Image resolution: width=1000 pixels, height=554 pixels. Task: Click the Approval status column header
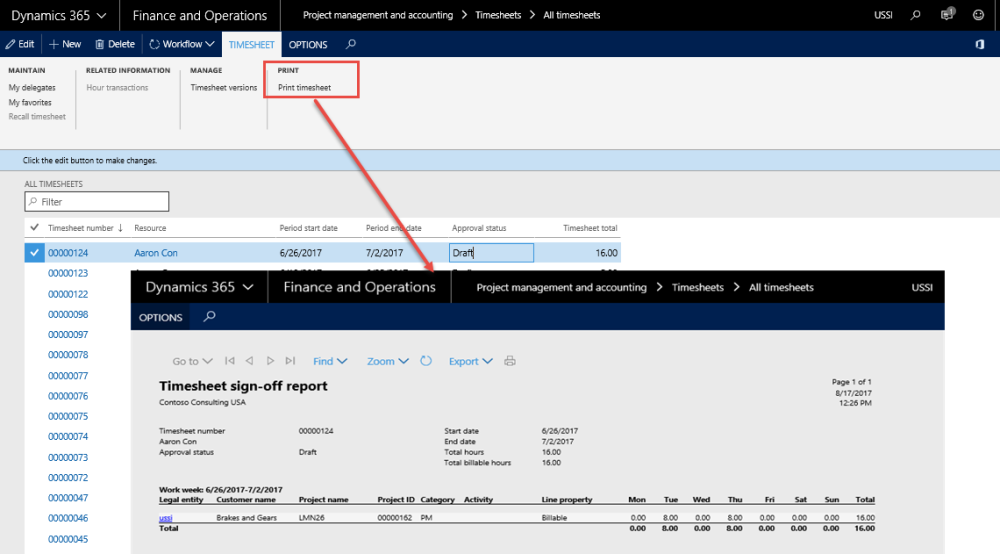coord(479,228)
